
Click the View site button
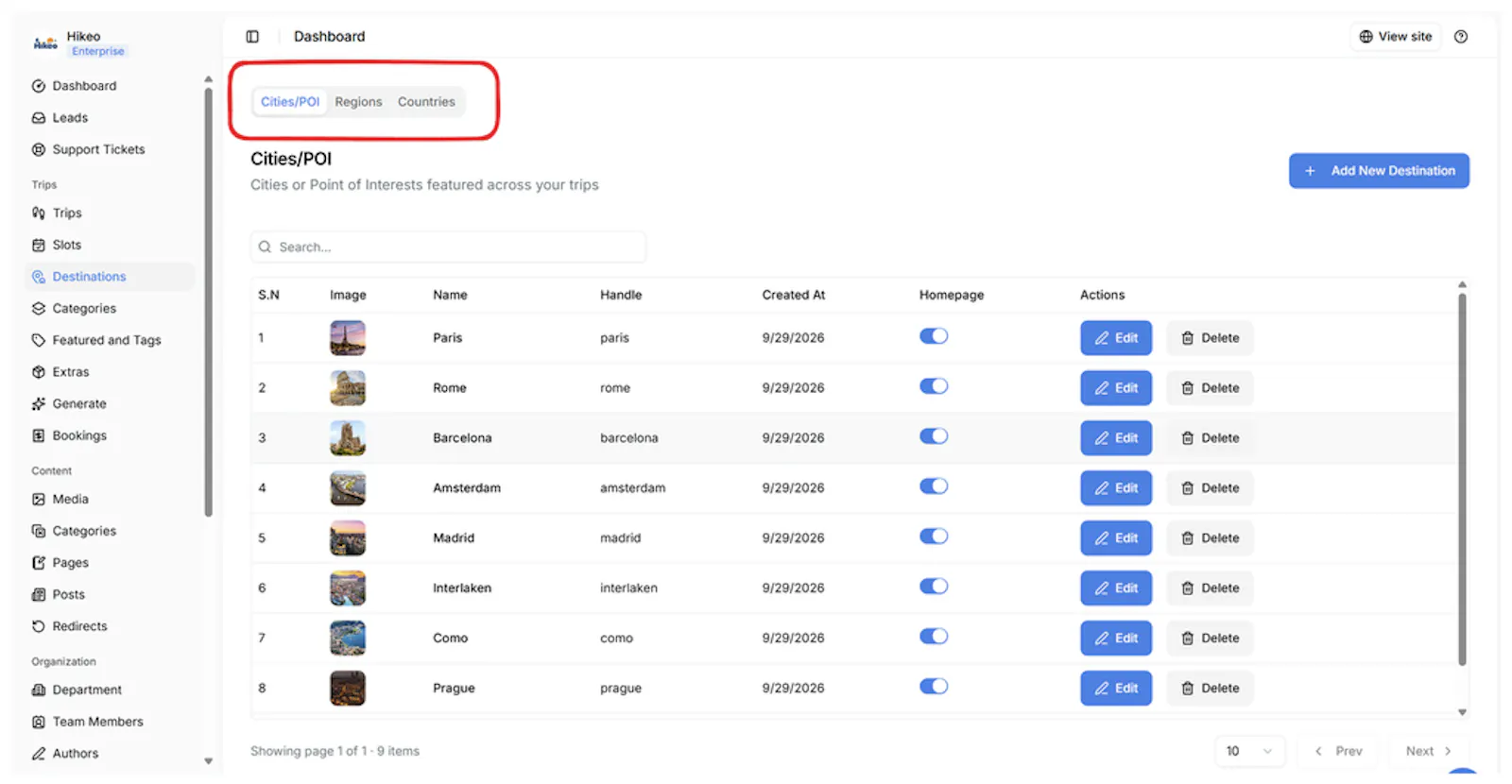click(1396, 37)
